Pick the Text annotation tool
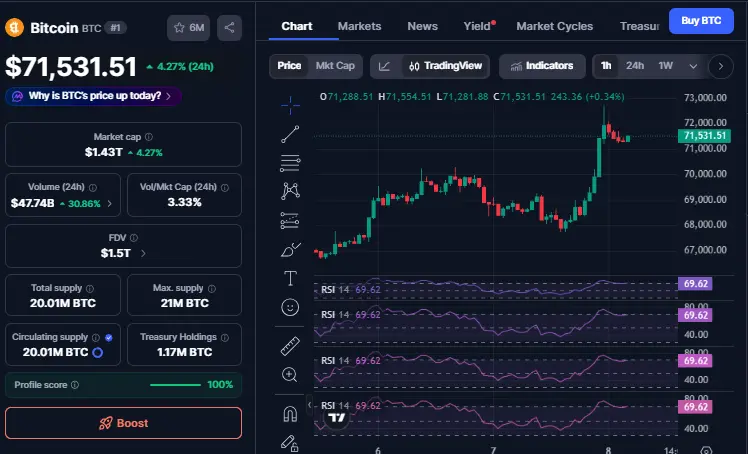 [x=290, y=278]
